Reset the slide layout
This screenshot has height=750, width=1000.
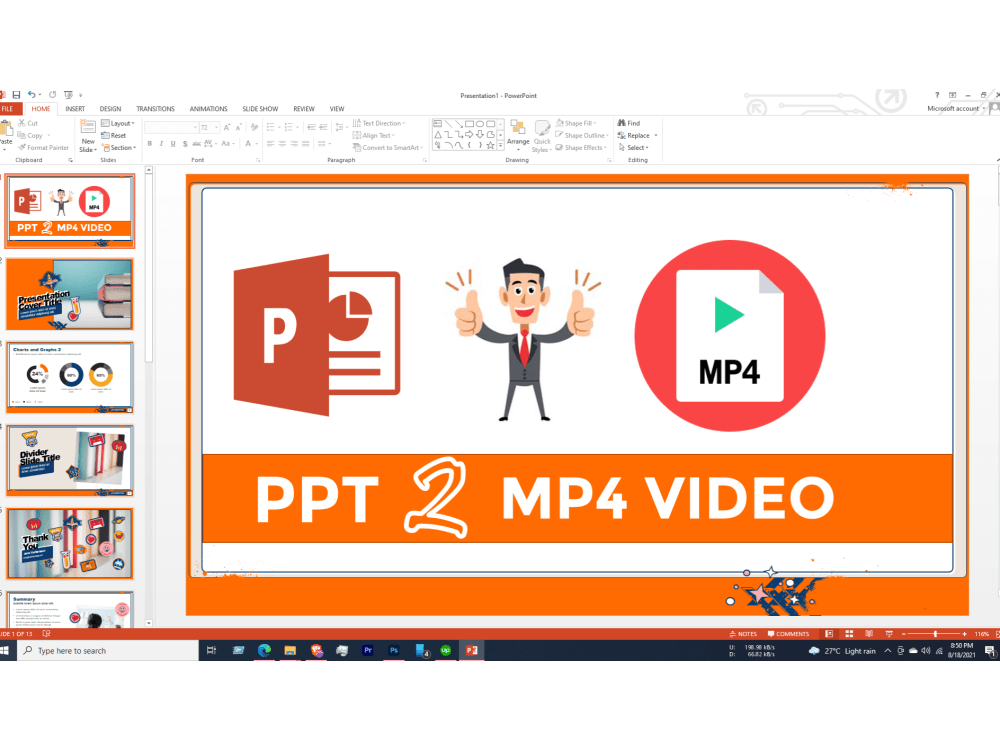(114, 135)
